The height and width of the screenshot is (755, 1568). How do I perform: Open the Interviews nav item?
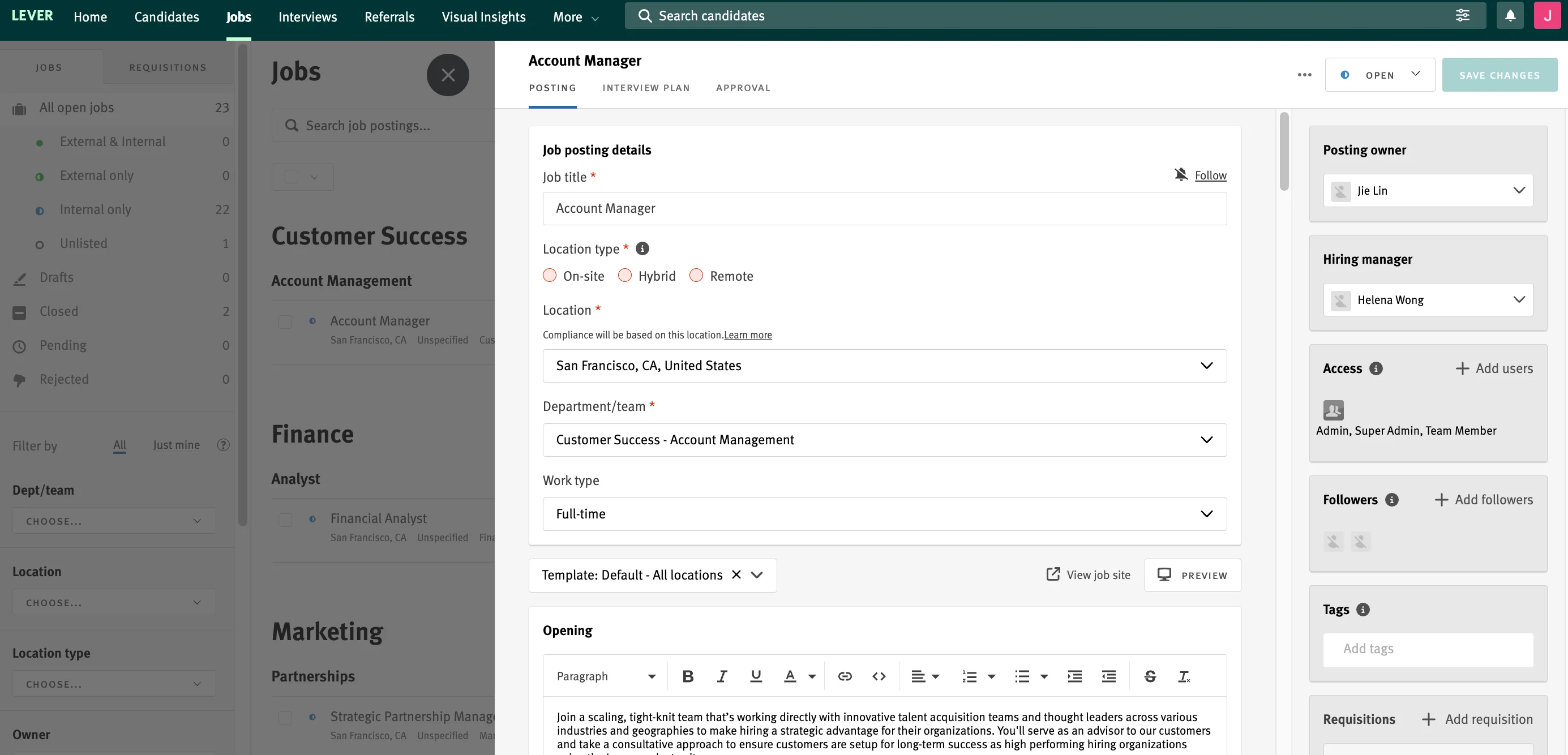(x=307, y=17)
